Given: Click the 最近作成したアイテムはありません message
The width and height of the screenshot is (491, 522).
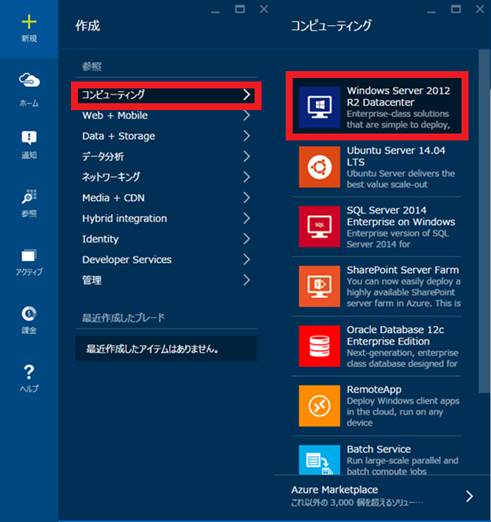Looking at the screenshot, I should point(153,349).
